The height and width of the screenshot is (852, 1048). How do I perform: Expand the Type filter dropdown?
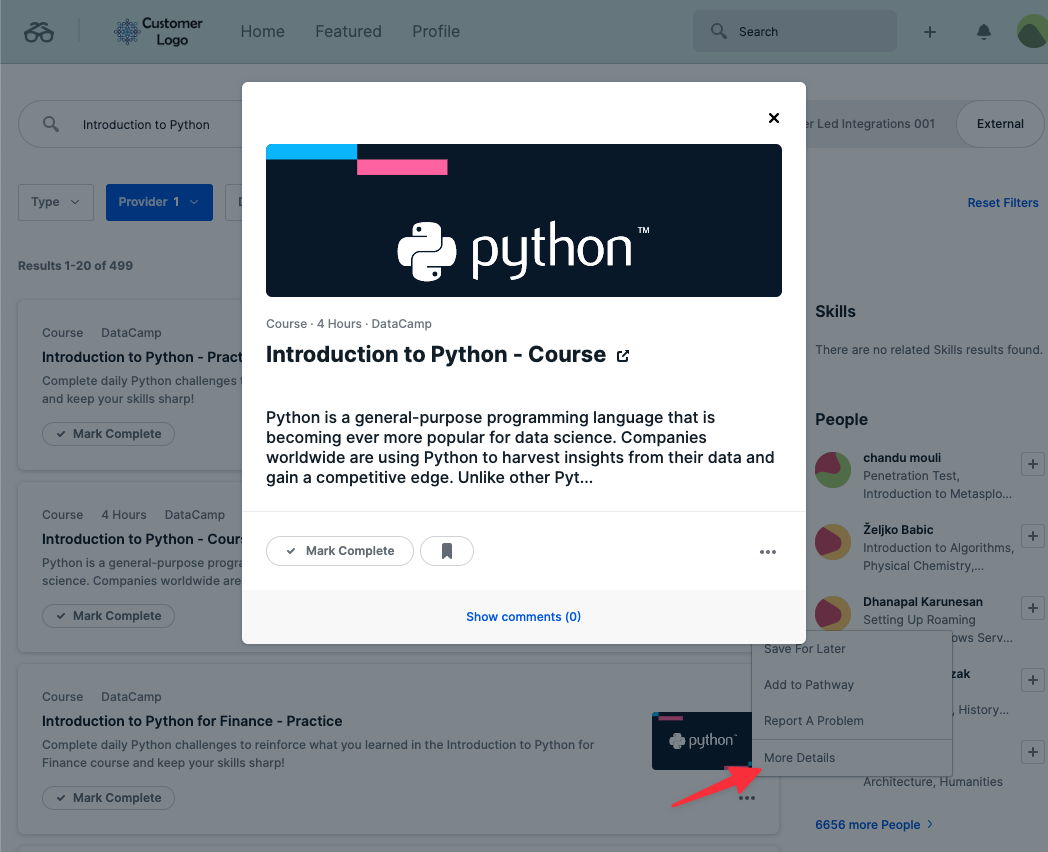pyautogui.click(x=55, y=202)
